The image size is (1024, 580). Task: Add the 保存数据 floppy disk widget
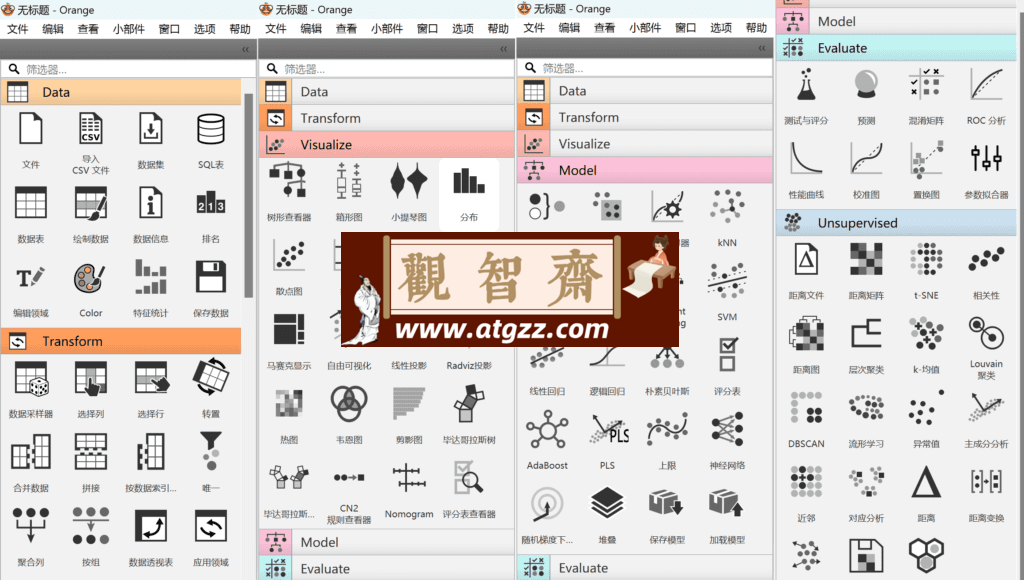211,278
